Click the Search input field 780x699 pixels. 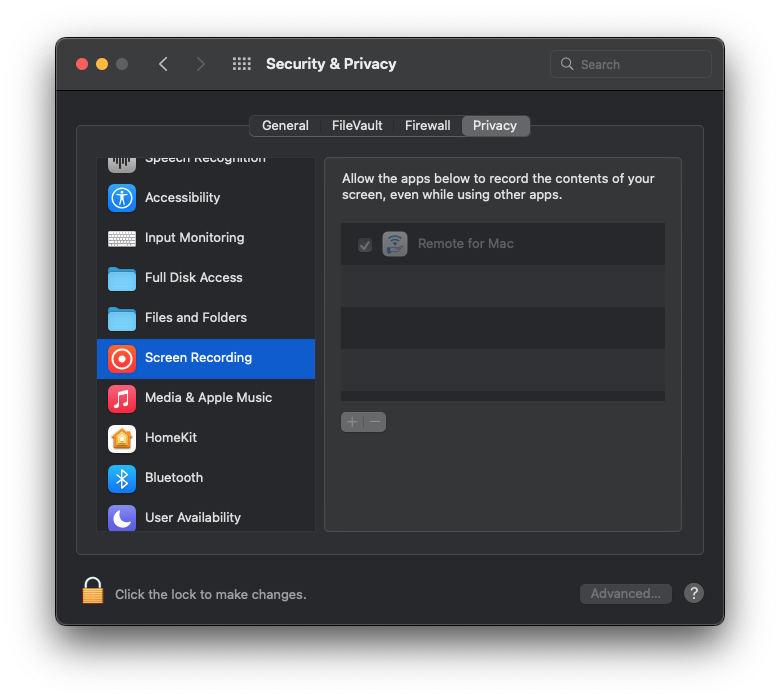pos(640,65)
